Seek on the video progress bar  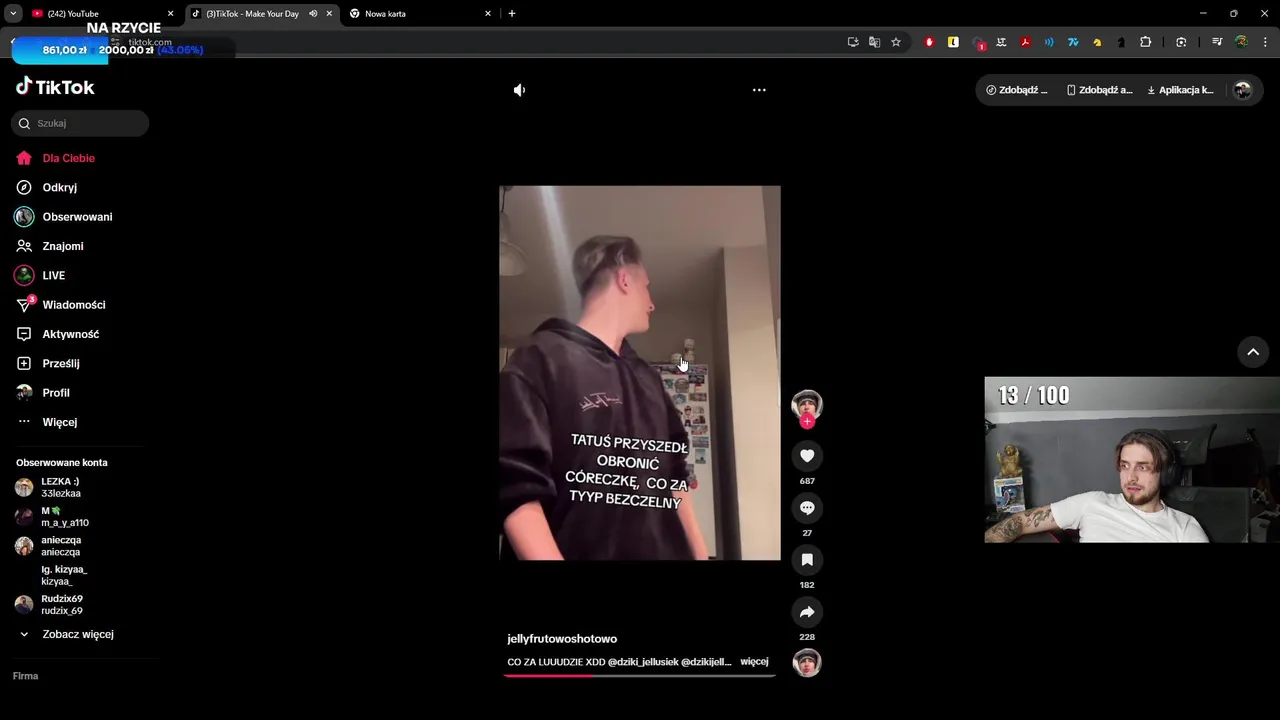point(640,676)
